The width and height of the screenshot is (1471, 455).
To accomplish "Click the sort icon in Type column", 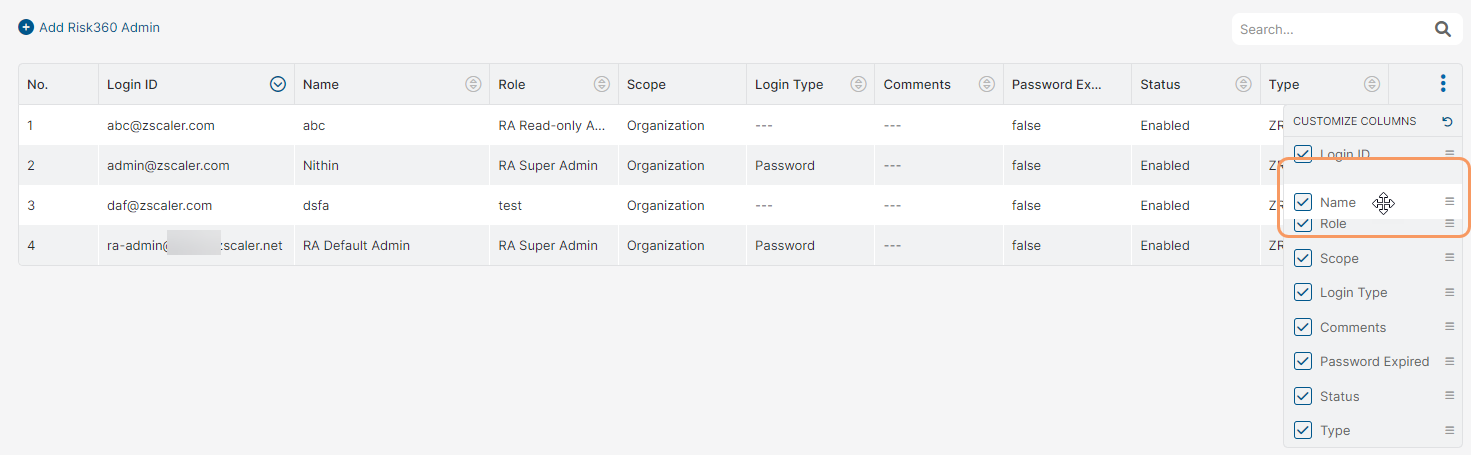I will pos(1372,84).
